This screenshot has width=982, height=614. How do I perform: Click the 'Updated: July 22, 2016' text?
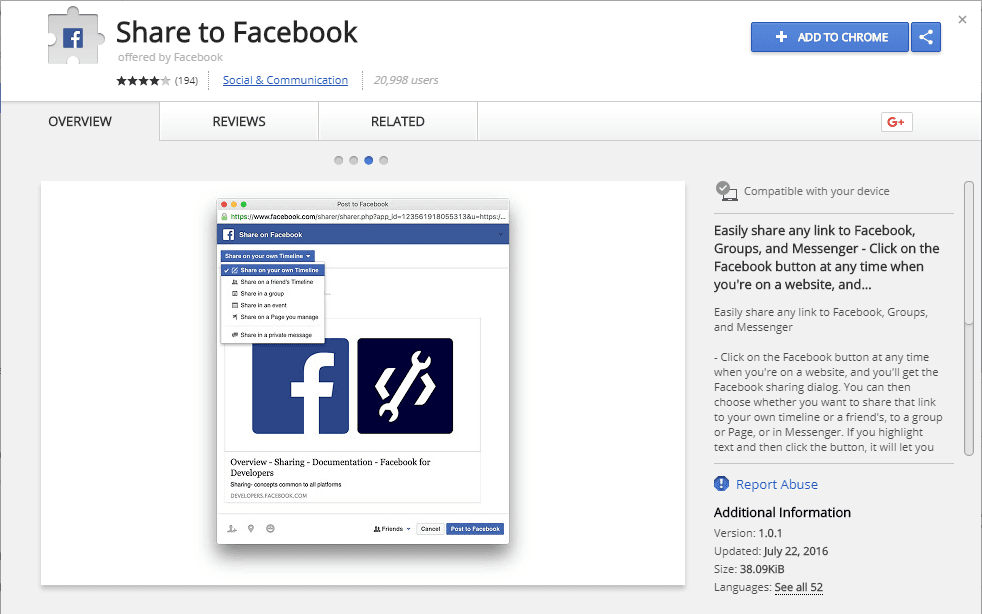pos(771,551)
